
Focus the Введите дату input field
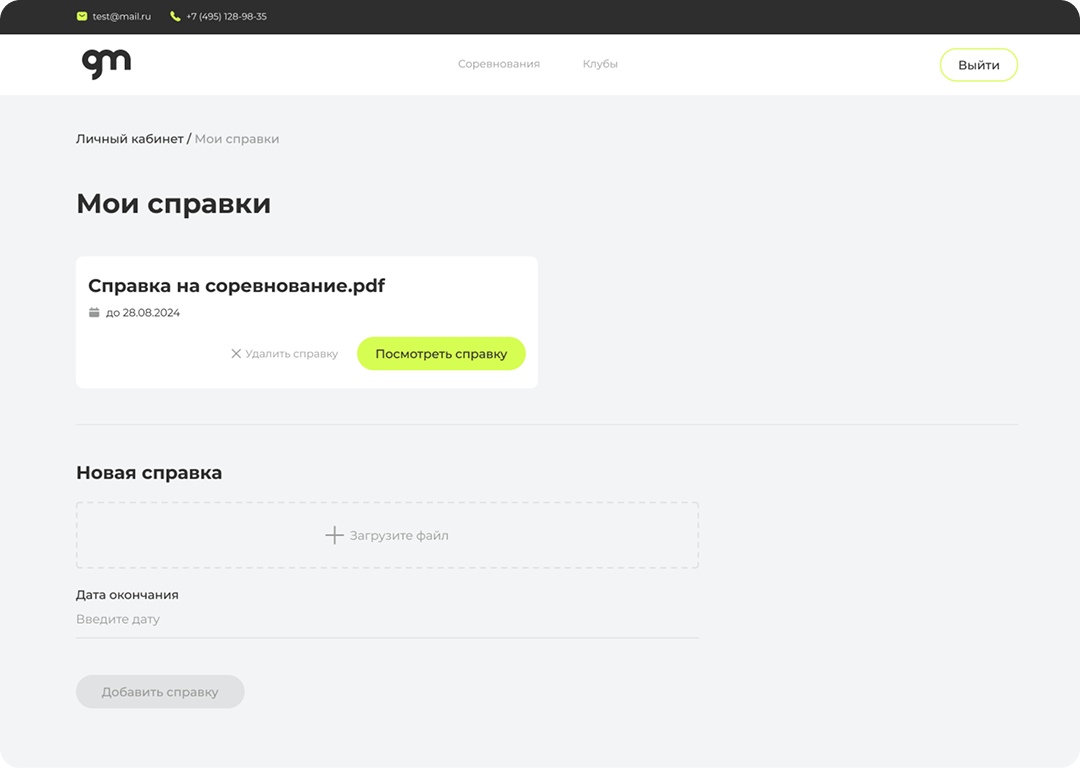(x=387, y=619)
